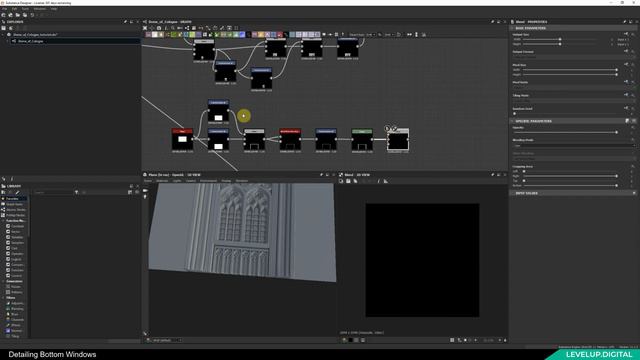This screenshot has width=640, height=360.
Task: Select FxMap Nodes in the Library
Action: [14, 215]
